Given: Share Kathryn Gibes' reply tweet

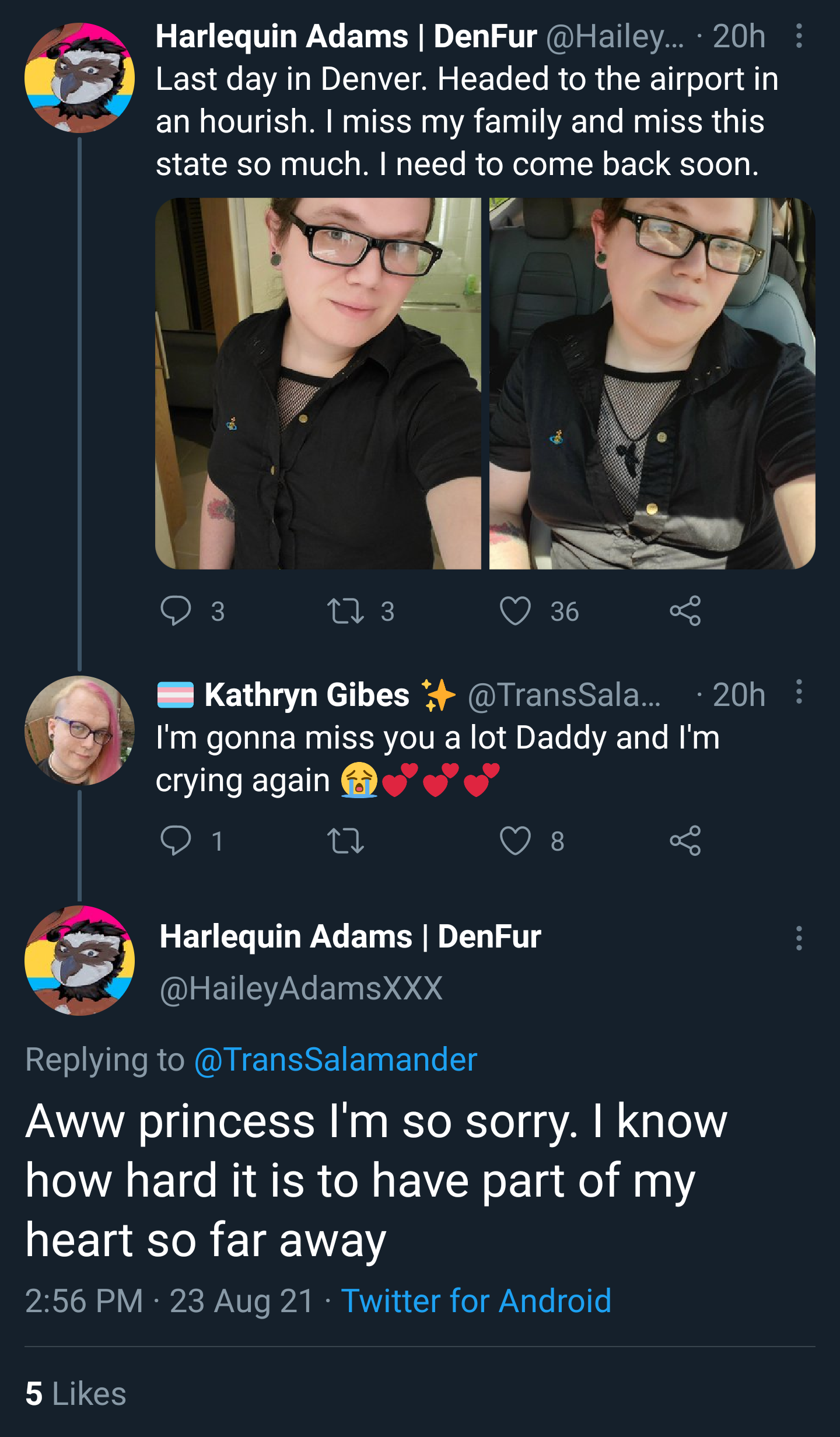Looking at the screenshot, I should point(685,841).
